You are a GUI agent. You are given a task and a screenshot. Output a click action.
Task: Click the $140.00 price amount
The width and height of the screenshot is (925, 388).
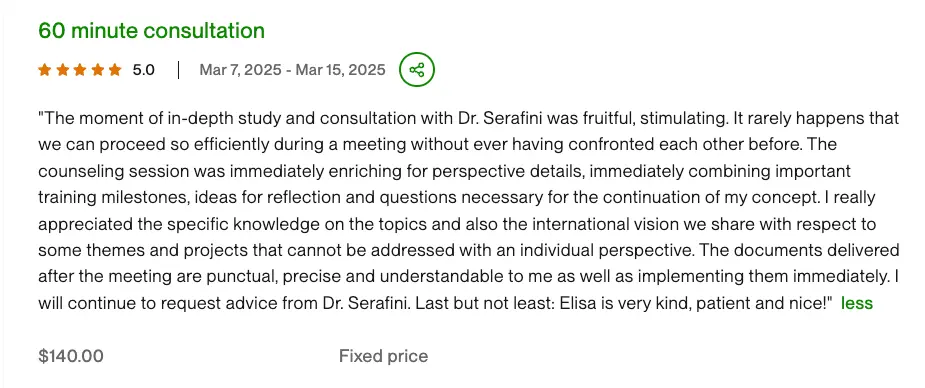(x=71, y=356)
